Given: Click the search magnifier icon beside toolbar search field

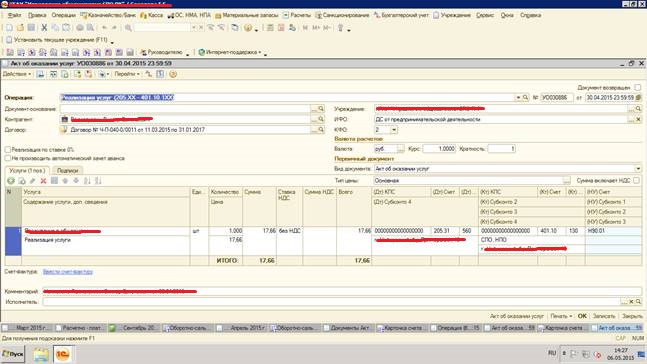Looking at the screenshot, I should 128,28.
